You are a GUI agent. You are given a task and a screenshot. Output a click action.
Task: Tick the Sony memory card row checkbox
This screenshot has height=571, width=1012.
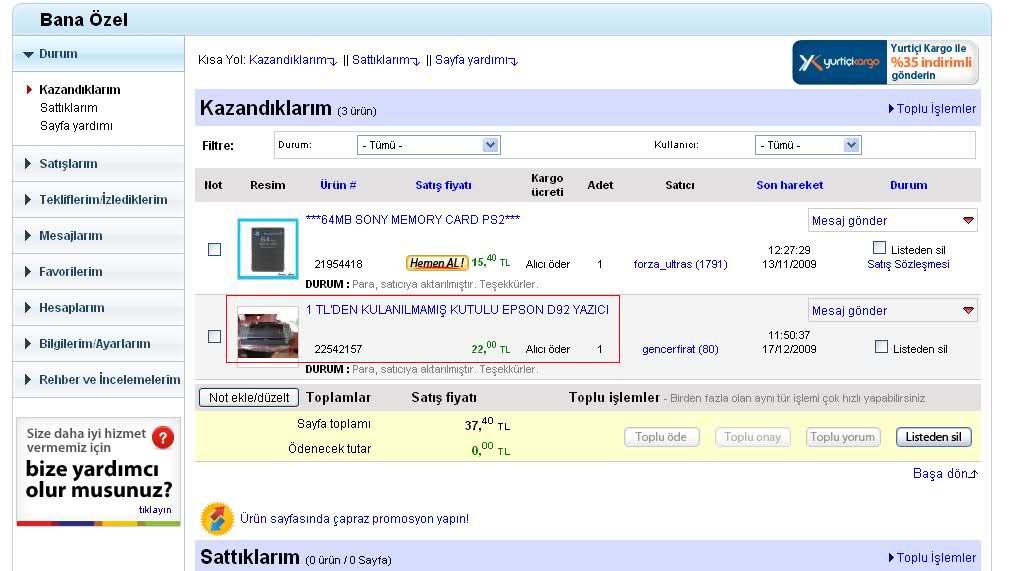[214, 250]
